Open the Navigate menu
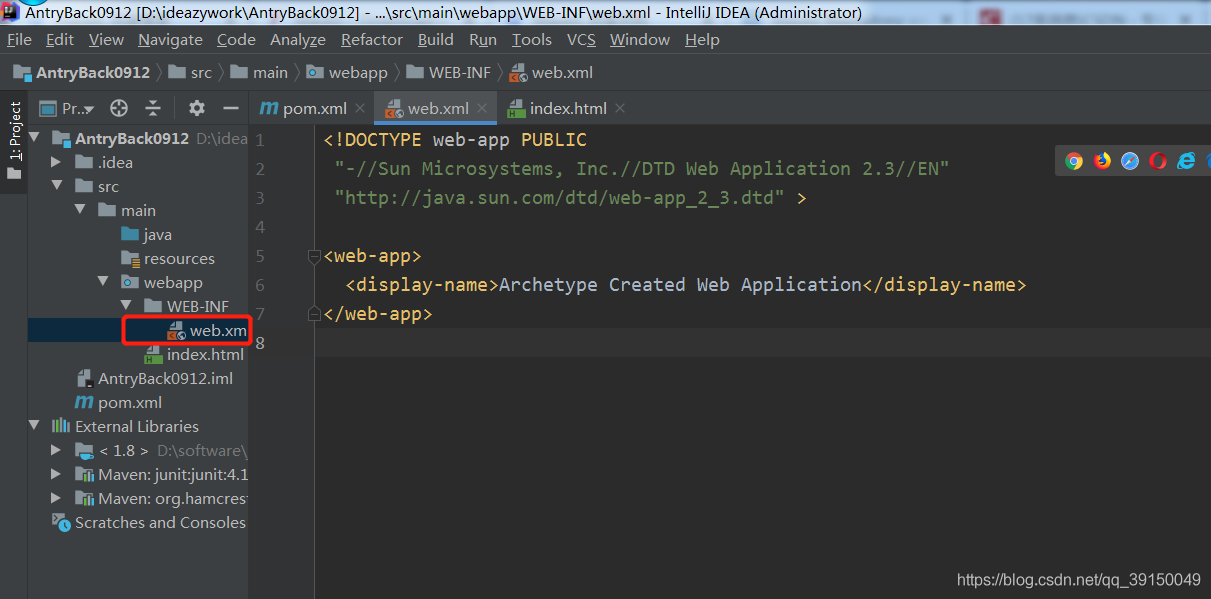 click(170, 39)
